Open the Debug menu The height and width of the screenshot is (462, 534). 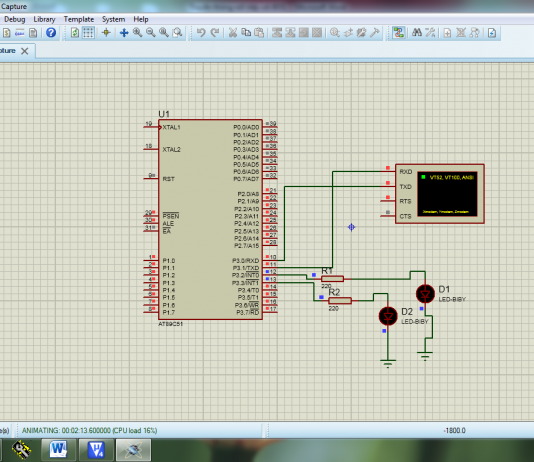15,19
